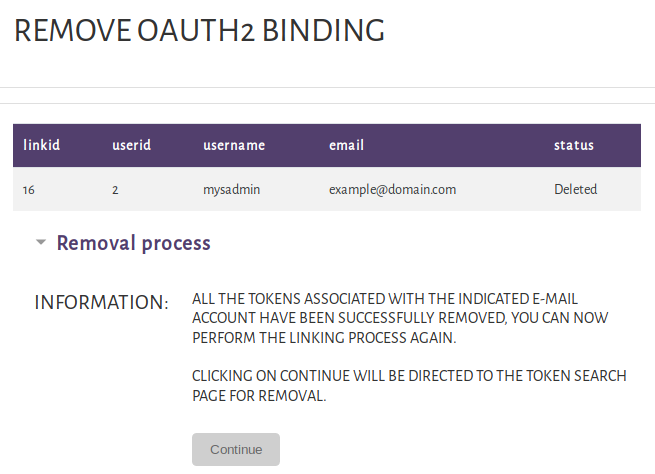The height and width of the screenshot is (474, 655).
Task: Click the userid value 2 cell
Action: (x=116, y=189)
